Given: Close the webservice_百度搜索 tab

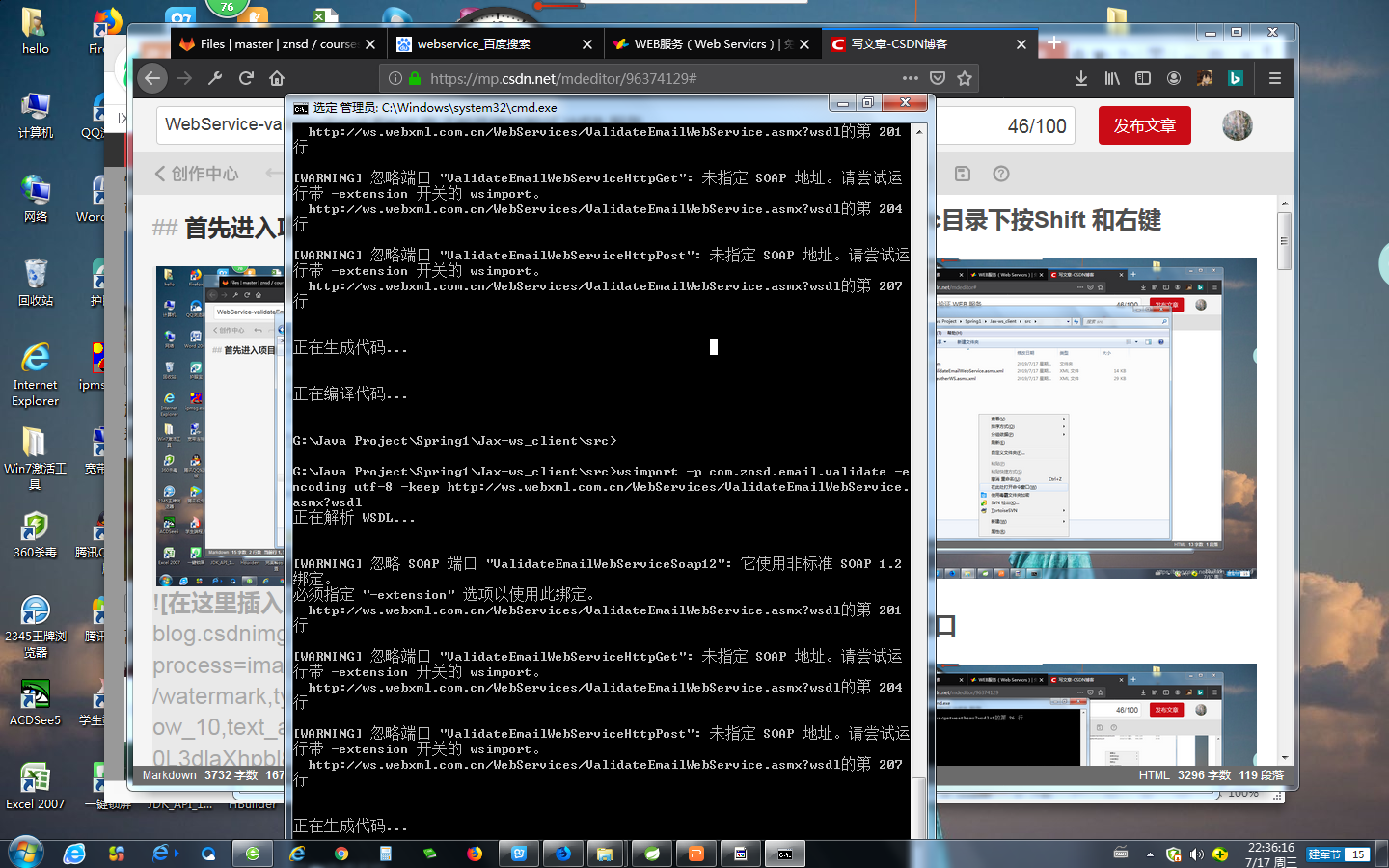Looking at the screenshot, I should tap(587, 44).
